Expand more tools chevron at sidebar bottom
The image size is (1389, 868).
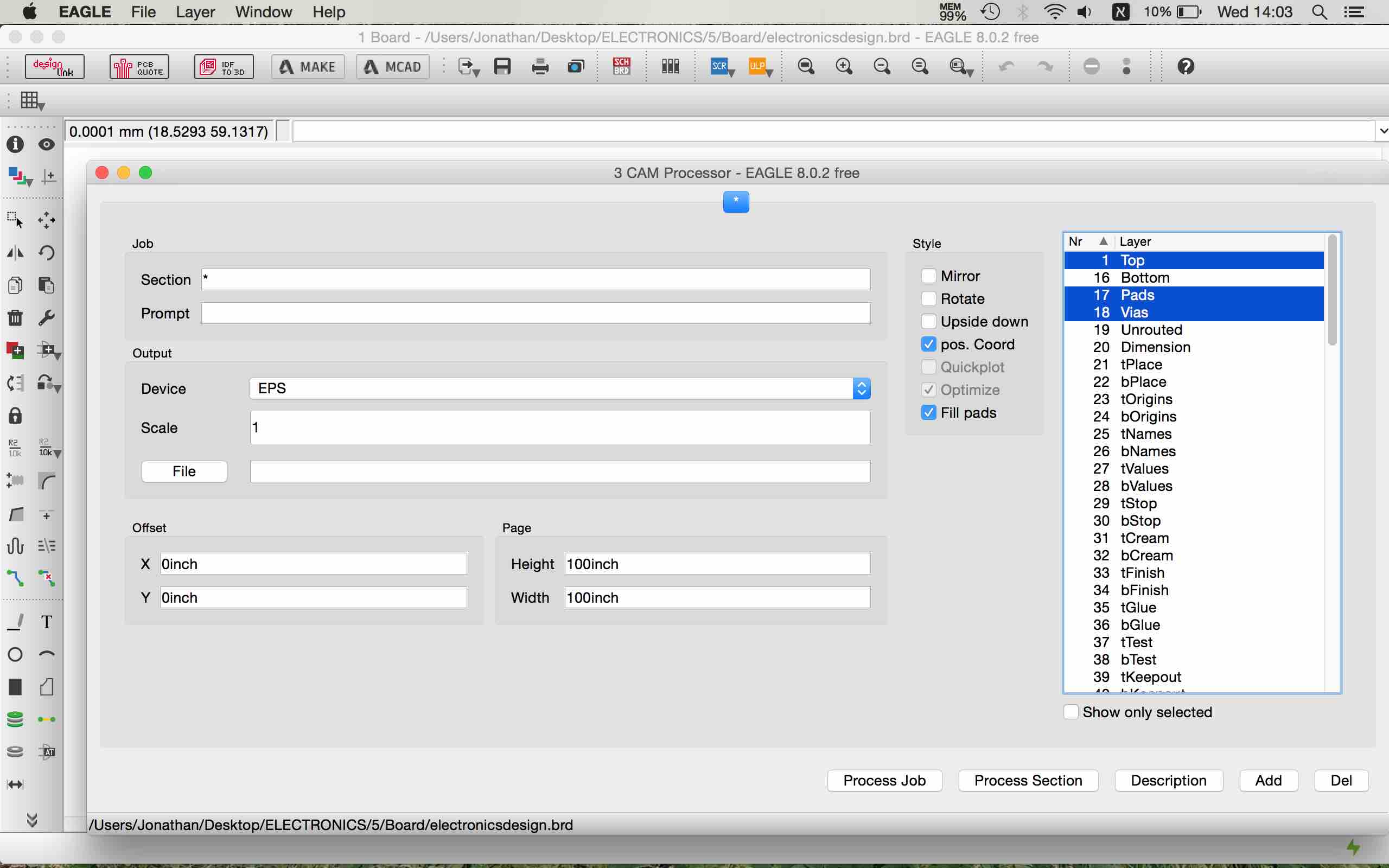point(32,819)
